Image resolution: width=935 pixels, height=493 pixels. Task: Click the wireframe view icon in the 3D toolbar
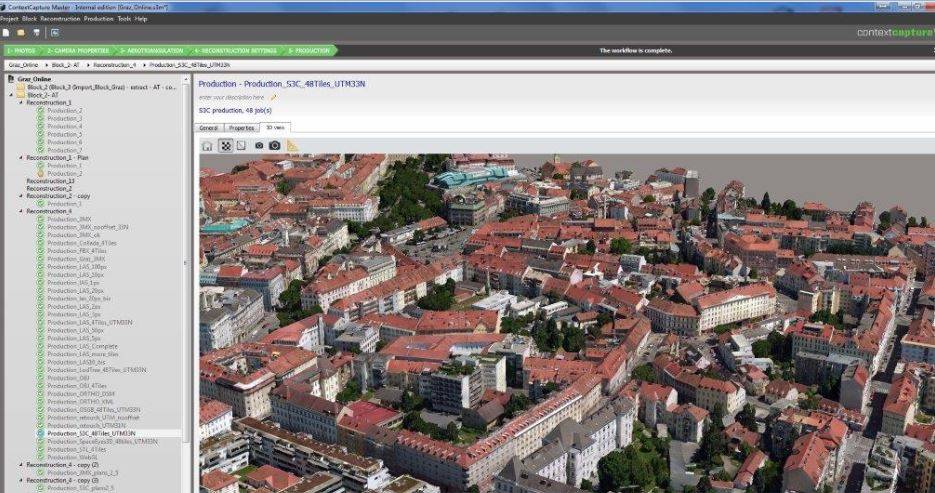click(241, 145)
